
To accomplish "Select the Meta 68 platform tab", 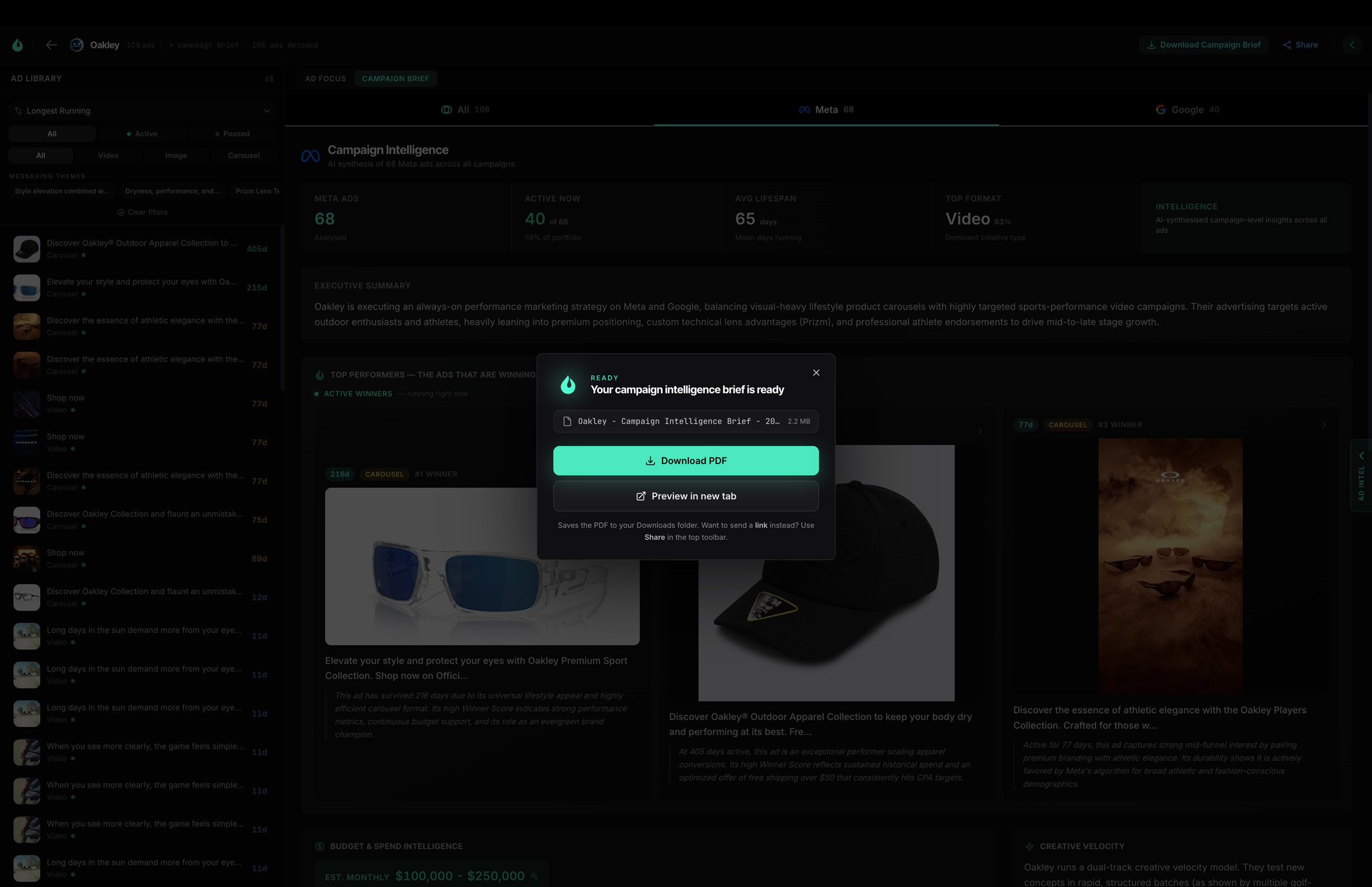I will (826, 109).
